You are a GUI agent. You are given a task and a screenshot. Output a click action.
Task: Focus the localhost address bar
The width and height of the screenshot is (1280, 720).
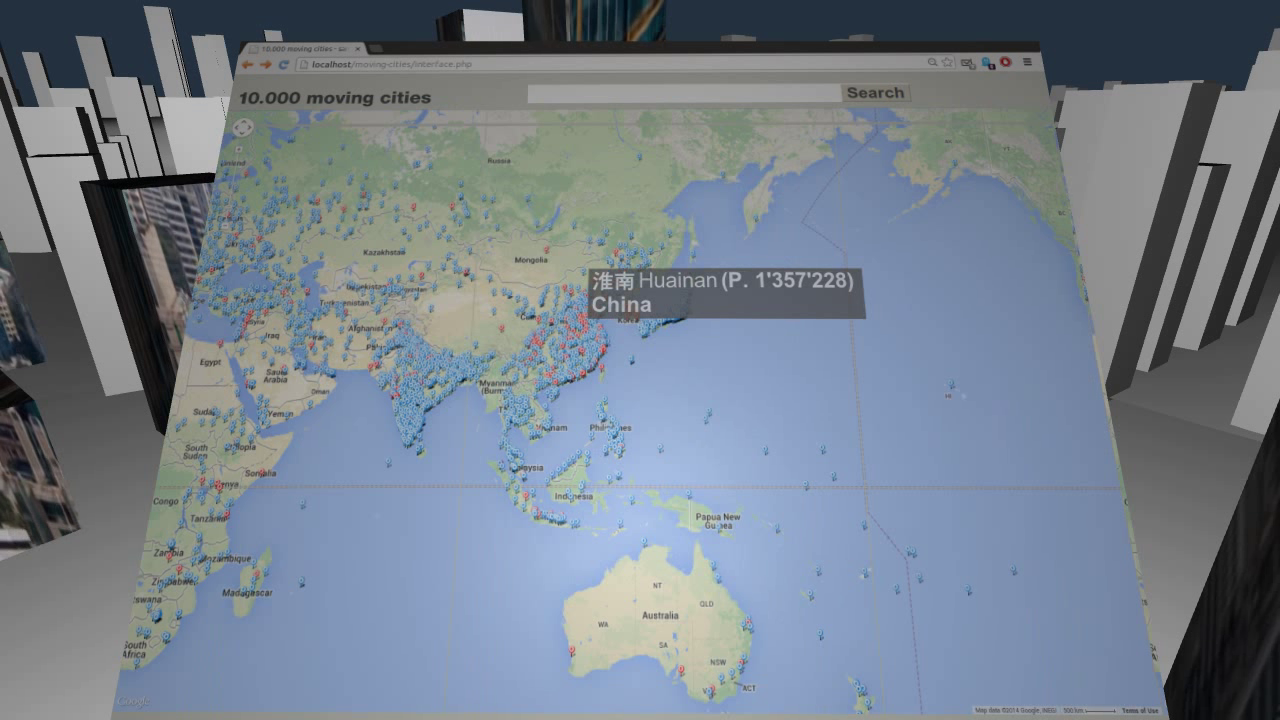coord(600,64)
